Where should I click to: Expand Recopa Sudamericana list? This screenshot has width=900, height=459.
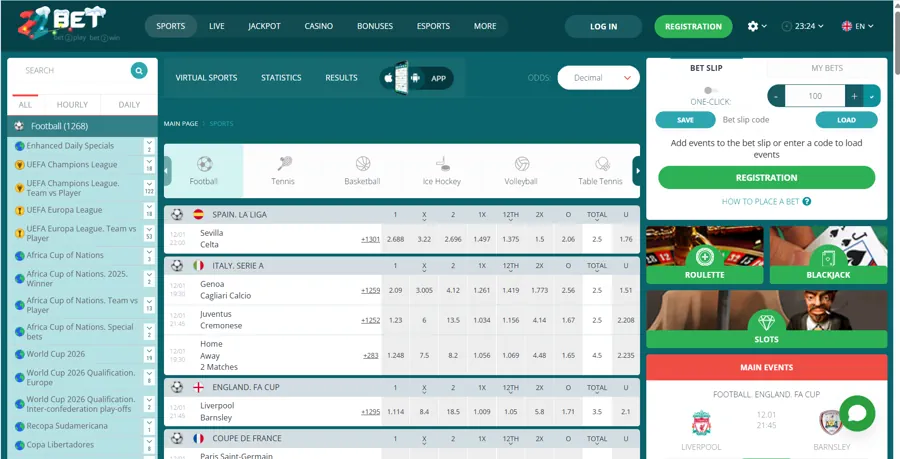149,426
